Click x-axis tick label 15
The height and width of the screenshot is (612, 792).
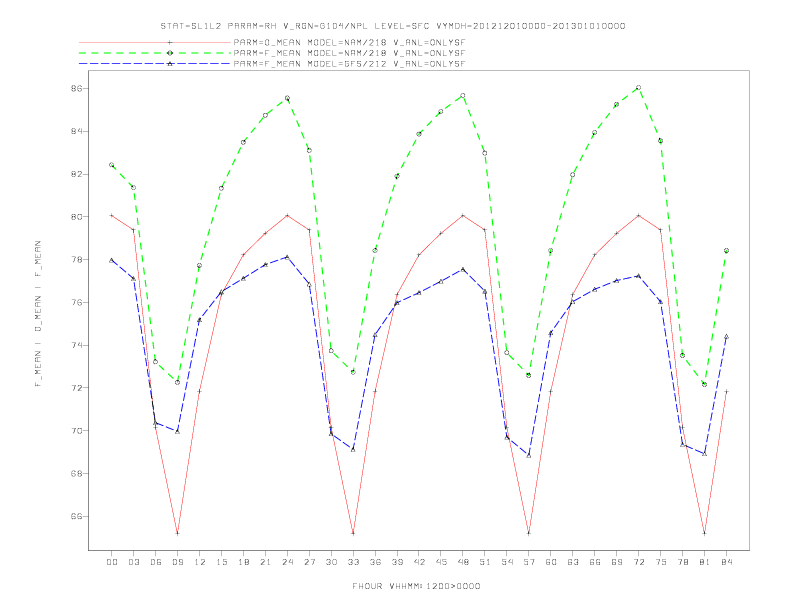tap(221, 562)
